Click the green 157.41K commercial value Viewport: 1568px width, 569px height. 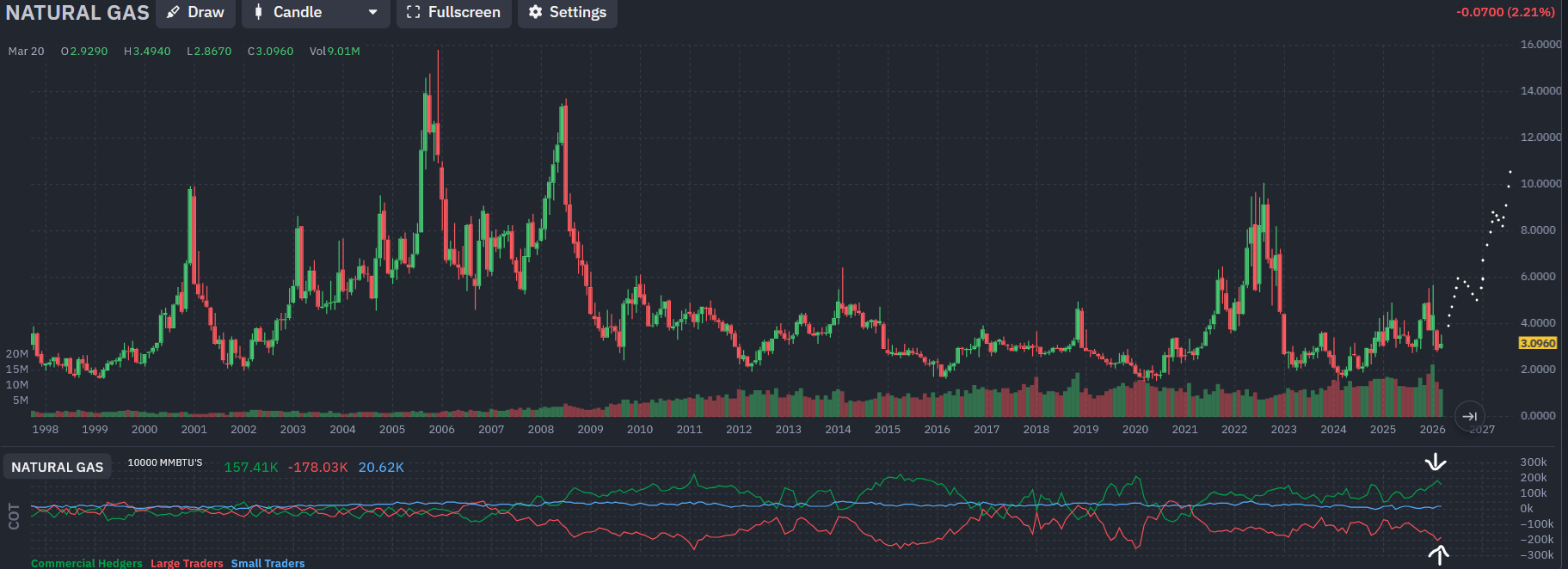251,467
